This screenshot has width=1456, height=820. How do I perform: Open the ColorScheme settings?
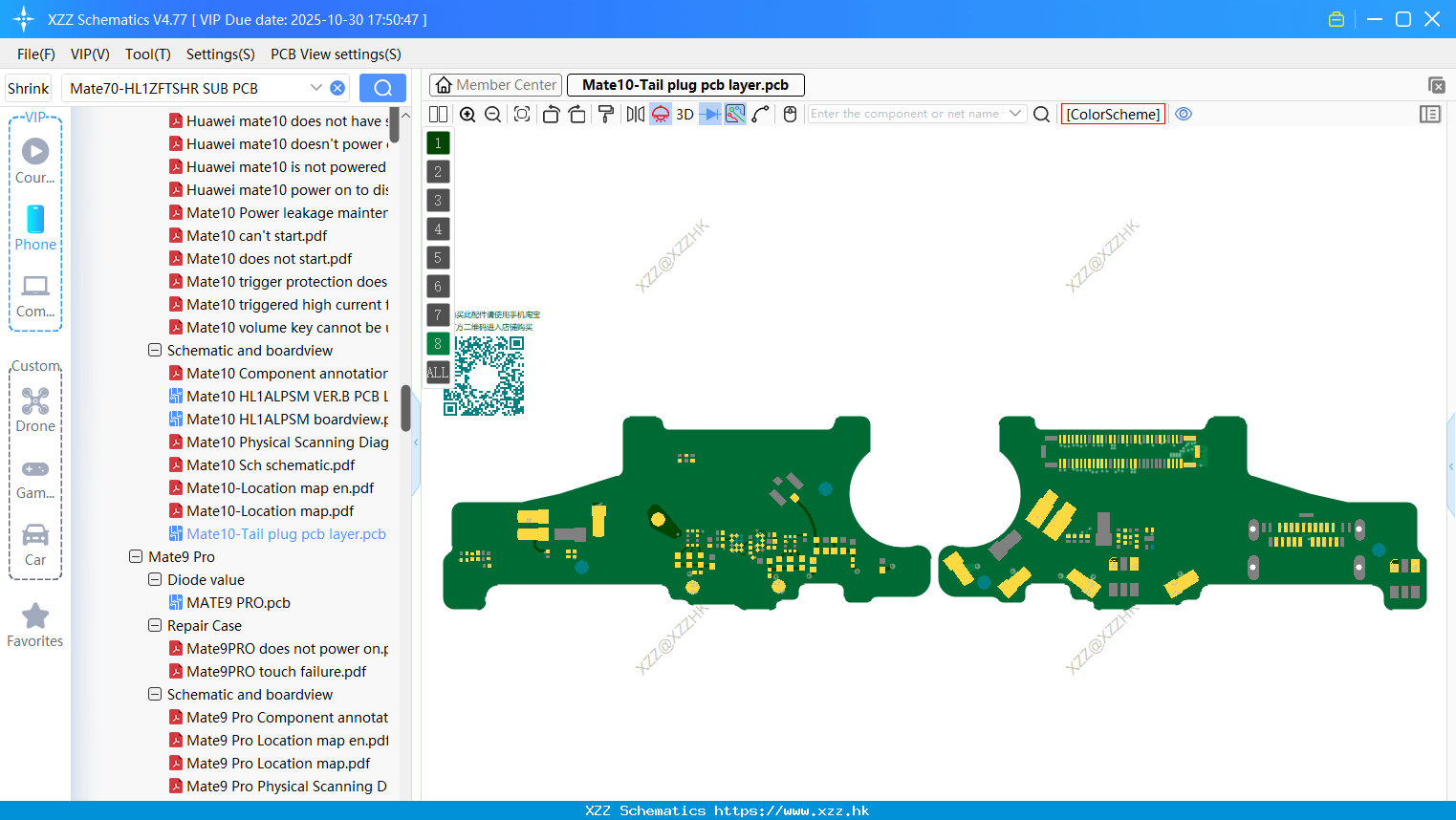tap(1113, 114)
